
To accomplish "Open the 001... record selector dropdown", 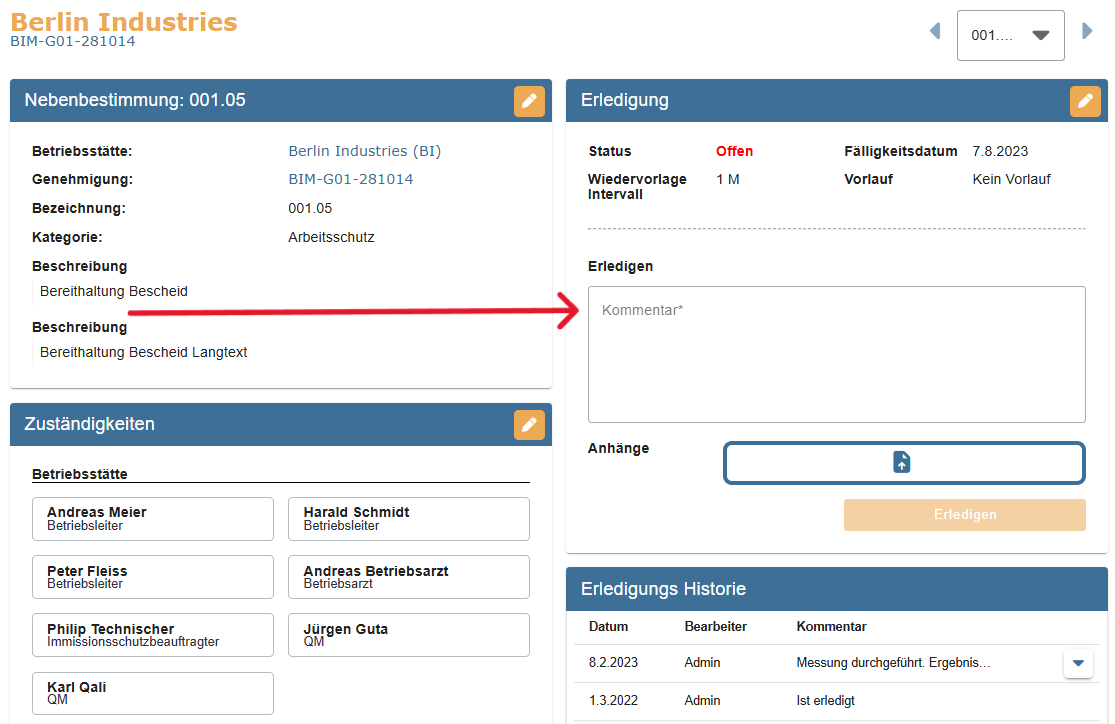I will (x=1010, y=35).
